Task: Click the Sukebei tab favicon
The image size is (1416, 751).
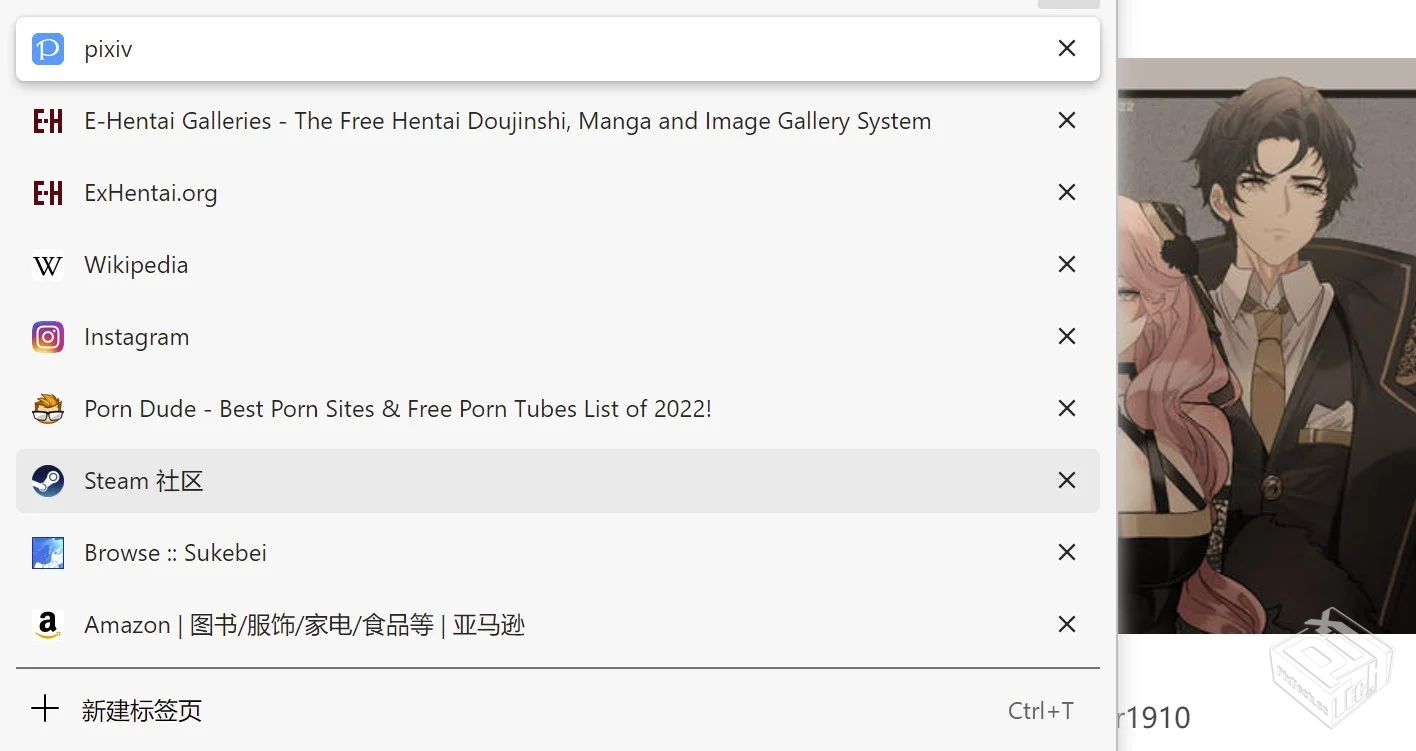Action: 48,553
